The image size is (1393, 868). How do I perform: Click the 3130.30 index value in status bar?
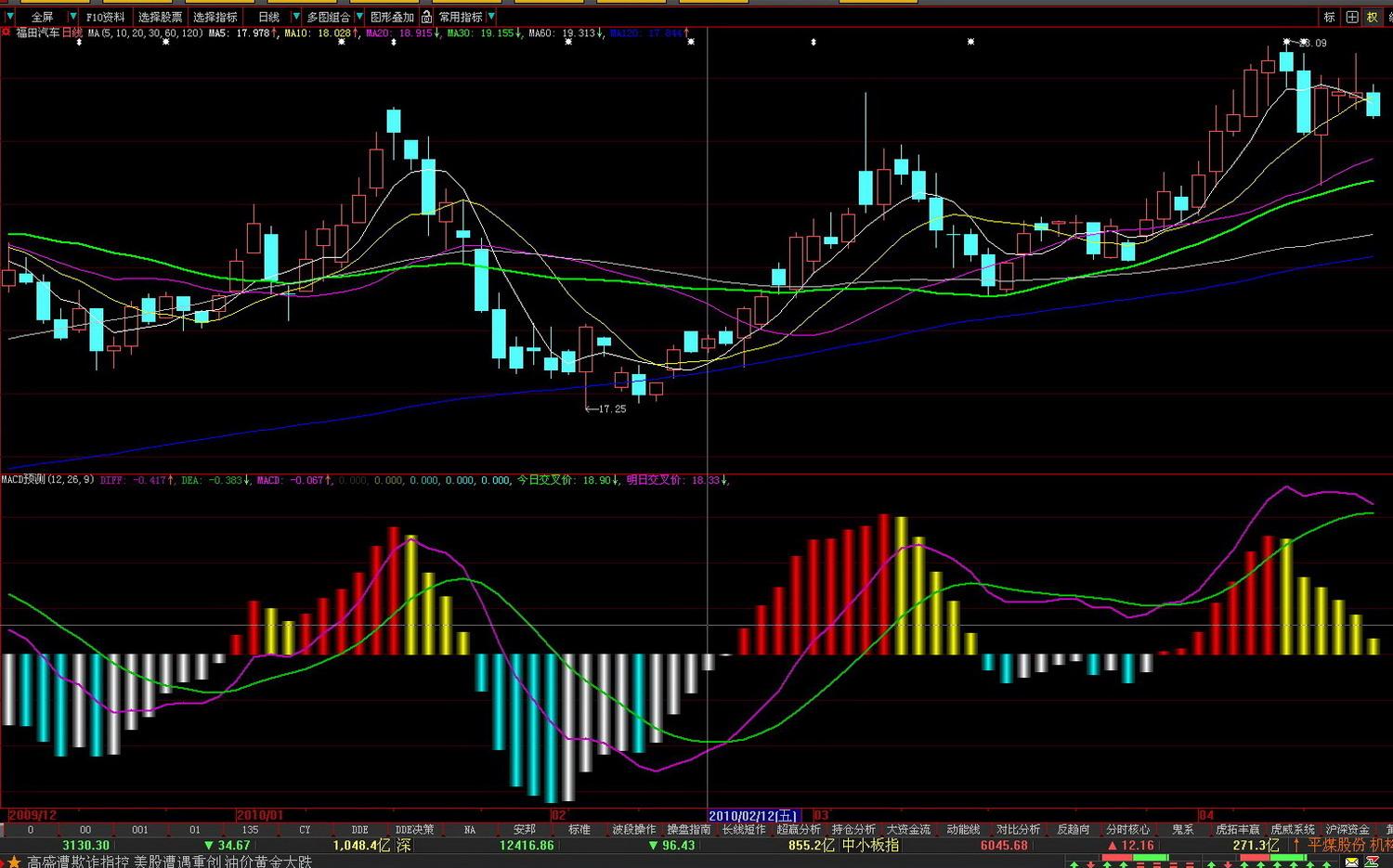tap(85, 846)
